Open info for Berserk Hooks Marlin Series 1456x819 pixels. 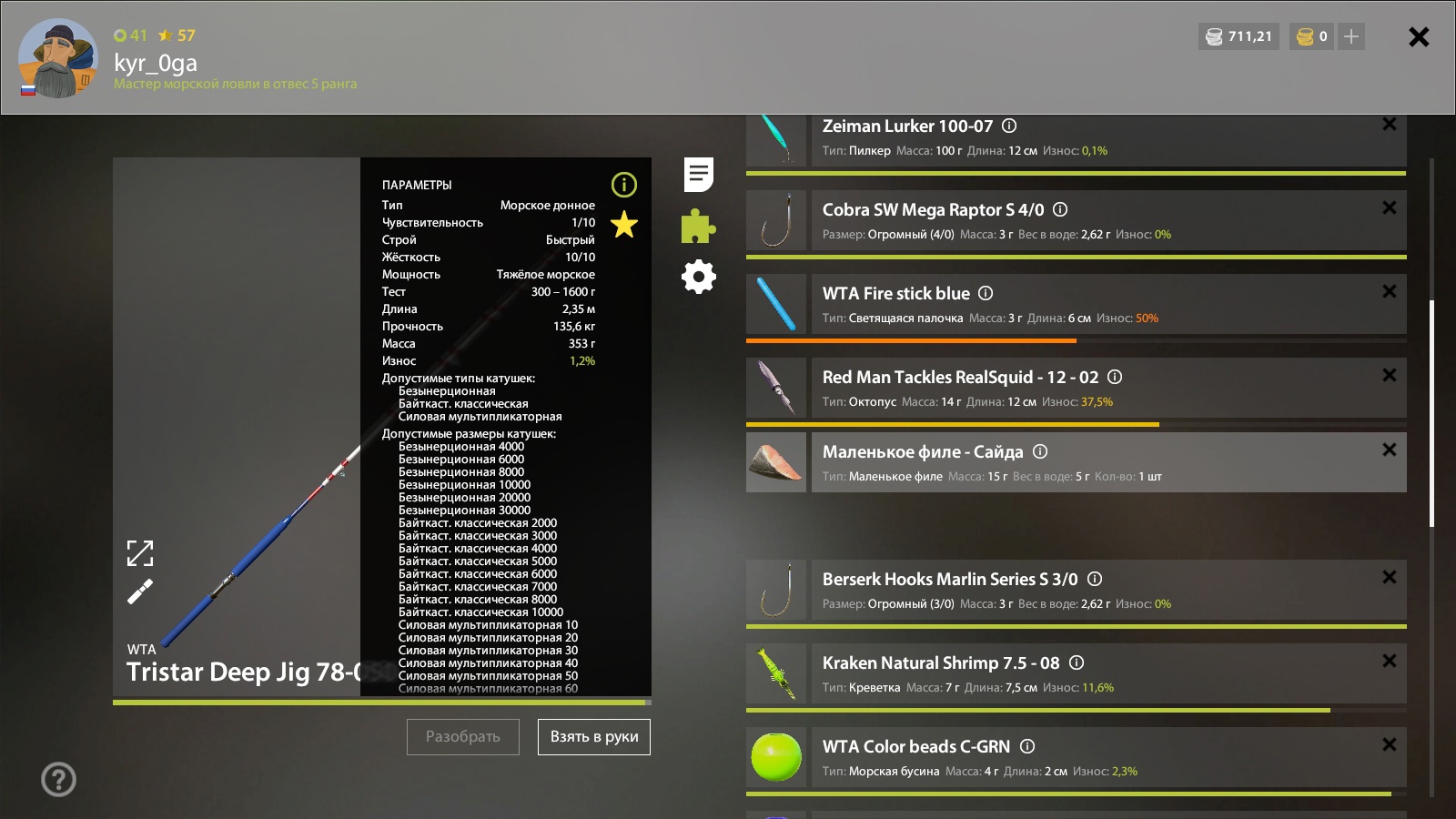(x=1095, y=579)
